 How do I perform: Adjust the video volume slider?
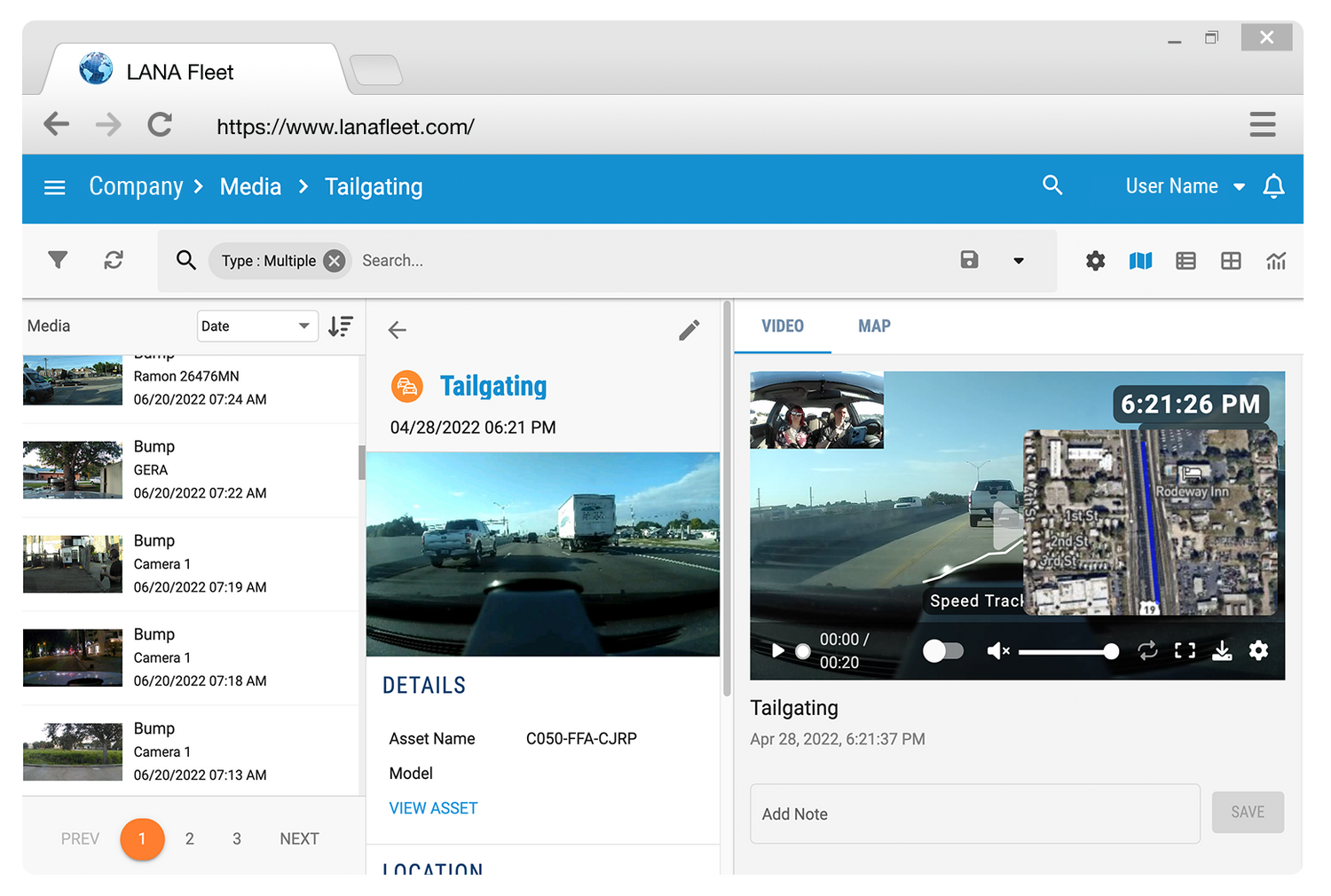1065,651
